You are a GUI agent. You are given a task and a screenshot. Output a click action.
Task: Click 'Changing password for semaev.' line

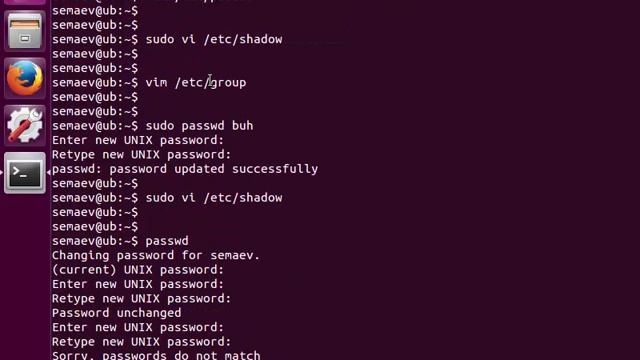pyautogui.click(x=156, y=256)
